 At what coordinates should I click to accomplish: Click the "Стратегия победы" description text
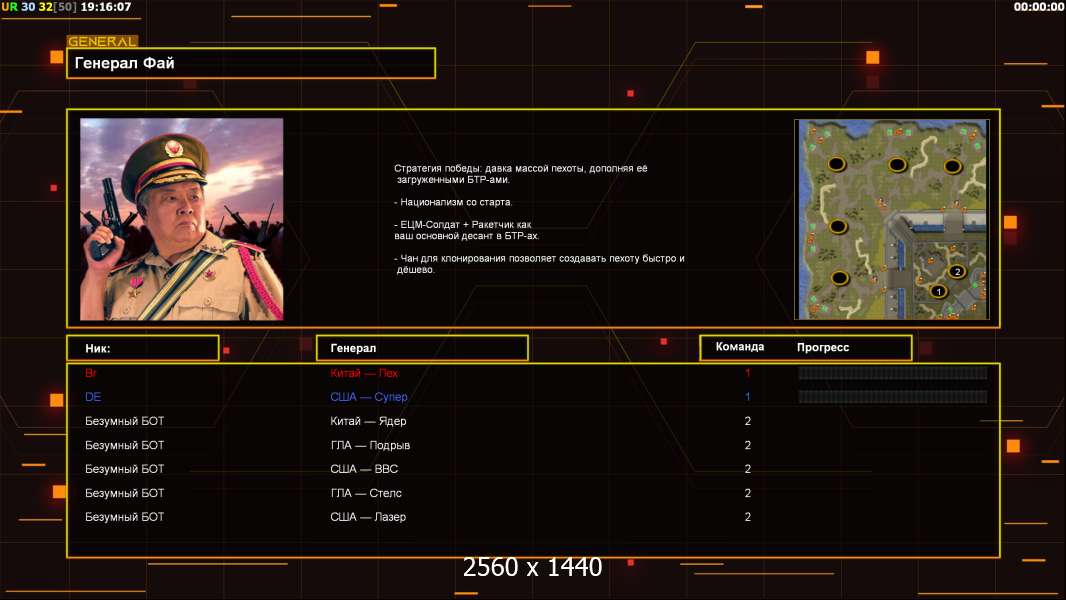(521, 174)
